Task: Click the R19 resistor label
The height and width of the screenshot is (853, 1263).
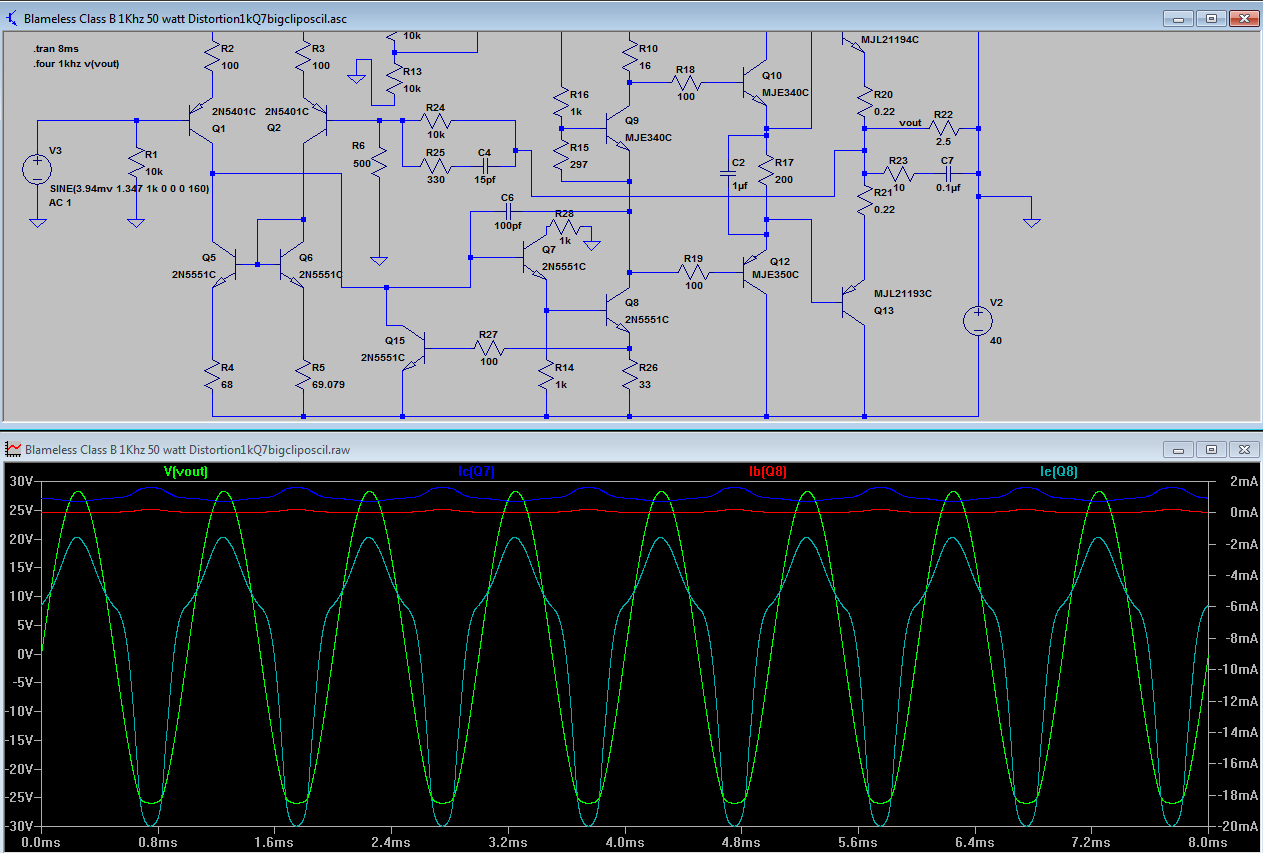Action: [x=693, y=258]
